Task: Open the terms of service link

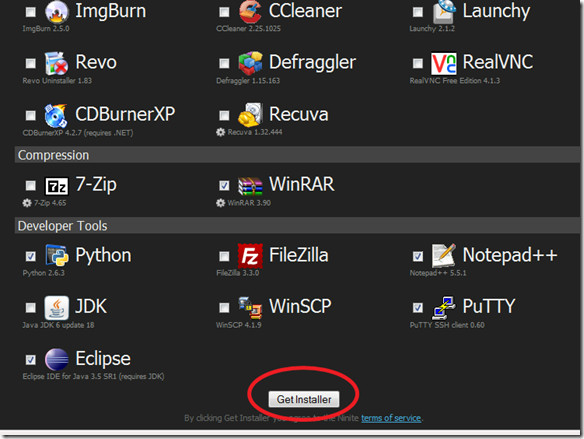Action: point(391,418)
